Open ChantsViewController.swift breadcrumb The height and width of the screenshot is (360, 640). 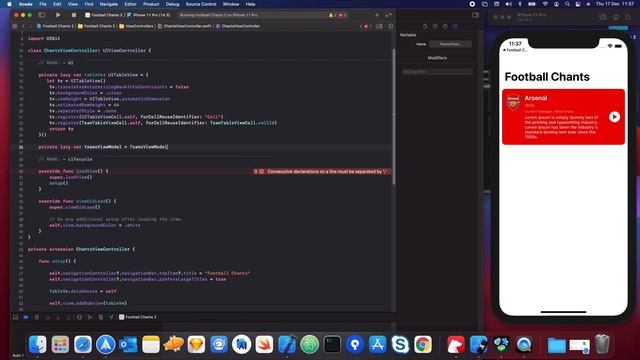pos(184,26)
